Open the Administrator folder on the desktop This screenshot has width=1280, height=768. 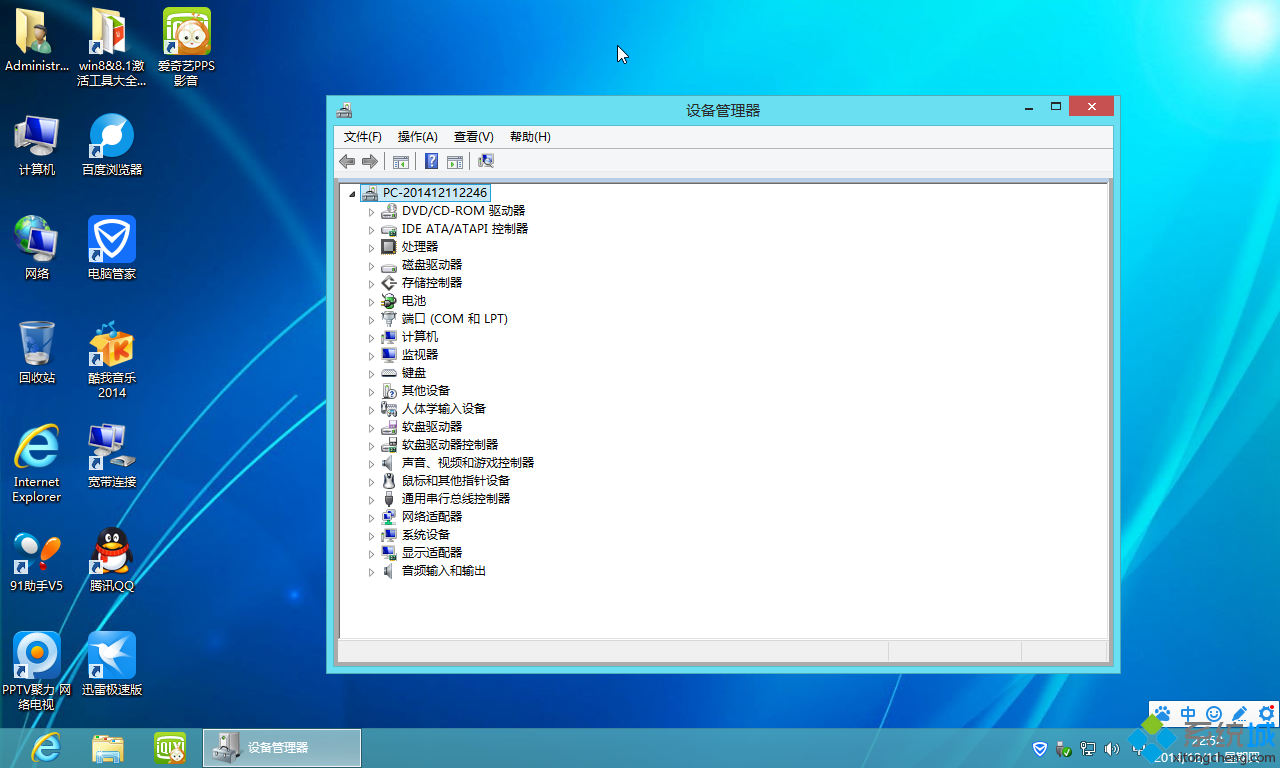click(x=37, y=40)
